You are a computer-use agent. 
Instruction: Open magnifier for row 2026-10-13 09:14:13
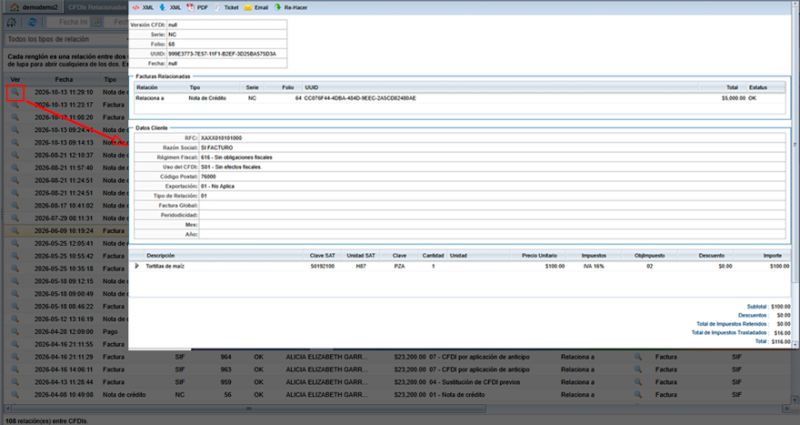tap(15, 142)
